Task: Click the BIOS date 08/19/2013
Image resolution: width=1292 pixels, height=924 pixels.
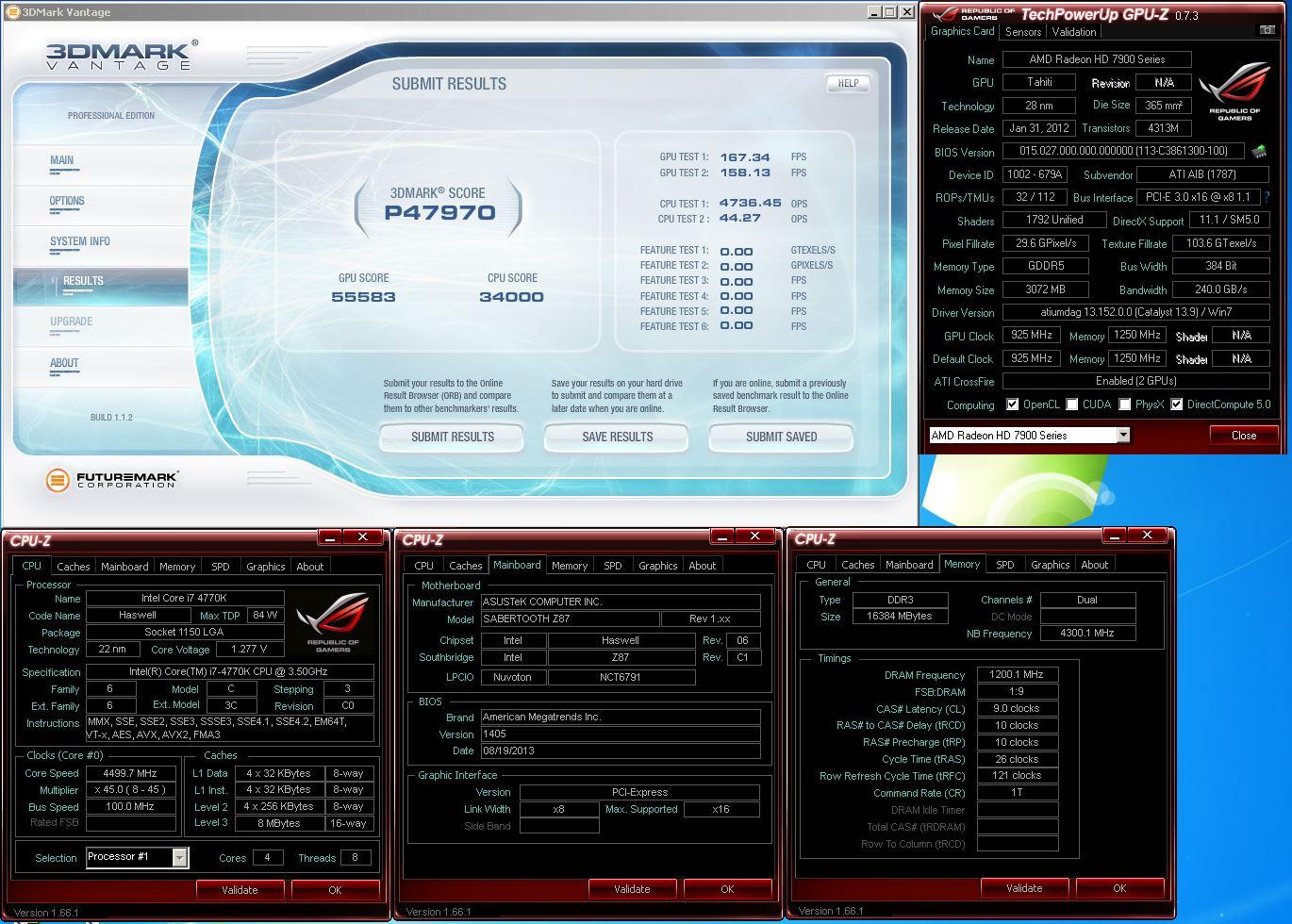Action: [x=621, y=751]
